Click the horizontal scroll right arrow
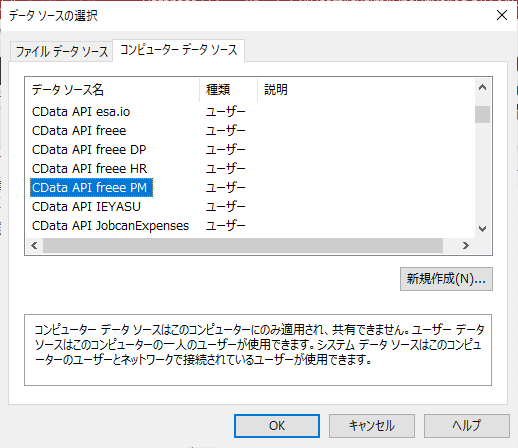This screenshot has width=518, height=448. [466, 246]
